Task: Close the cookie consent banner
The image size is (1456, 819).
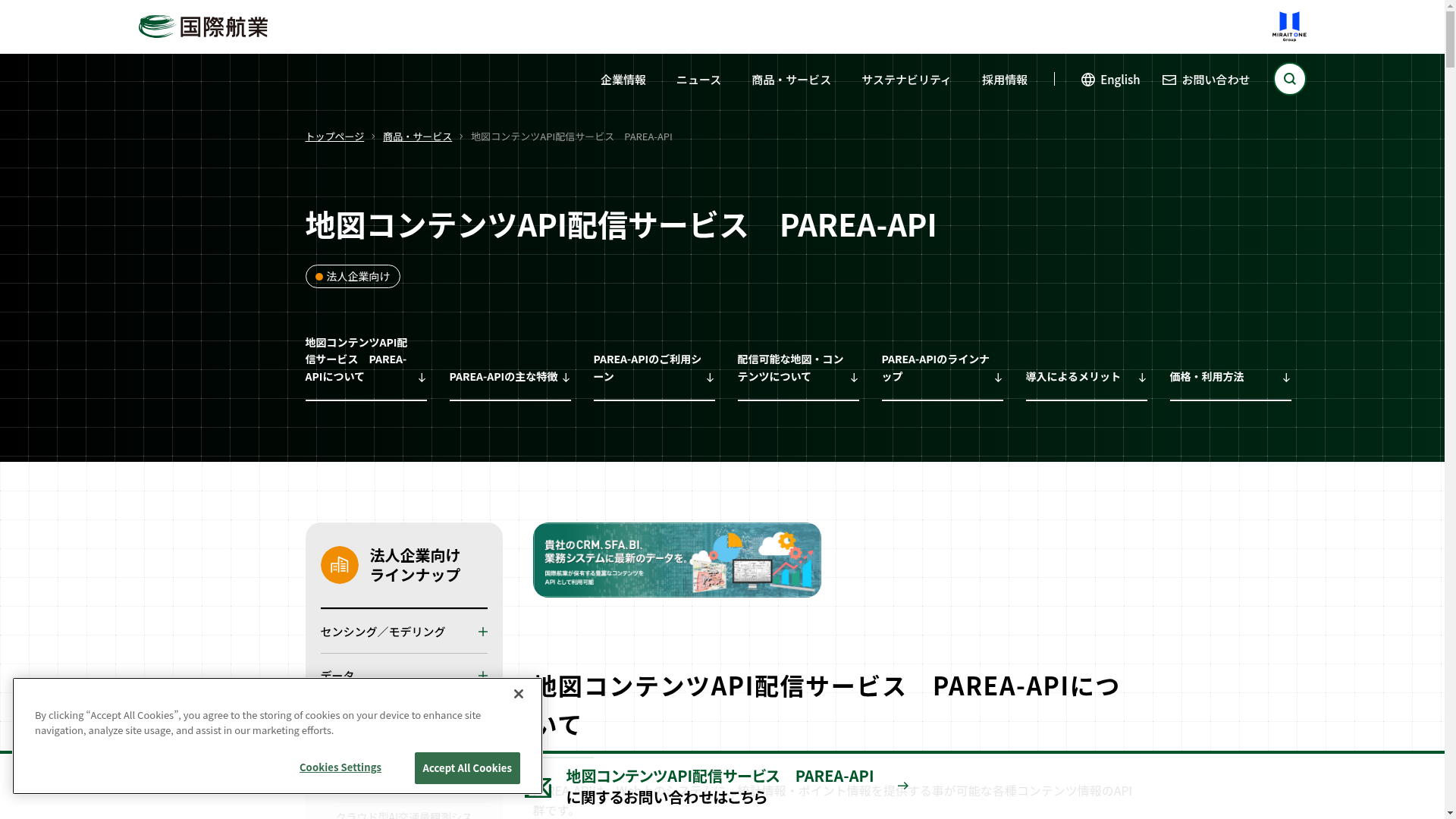Action: click(519, 694)
